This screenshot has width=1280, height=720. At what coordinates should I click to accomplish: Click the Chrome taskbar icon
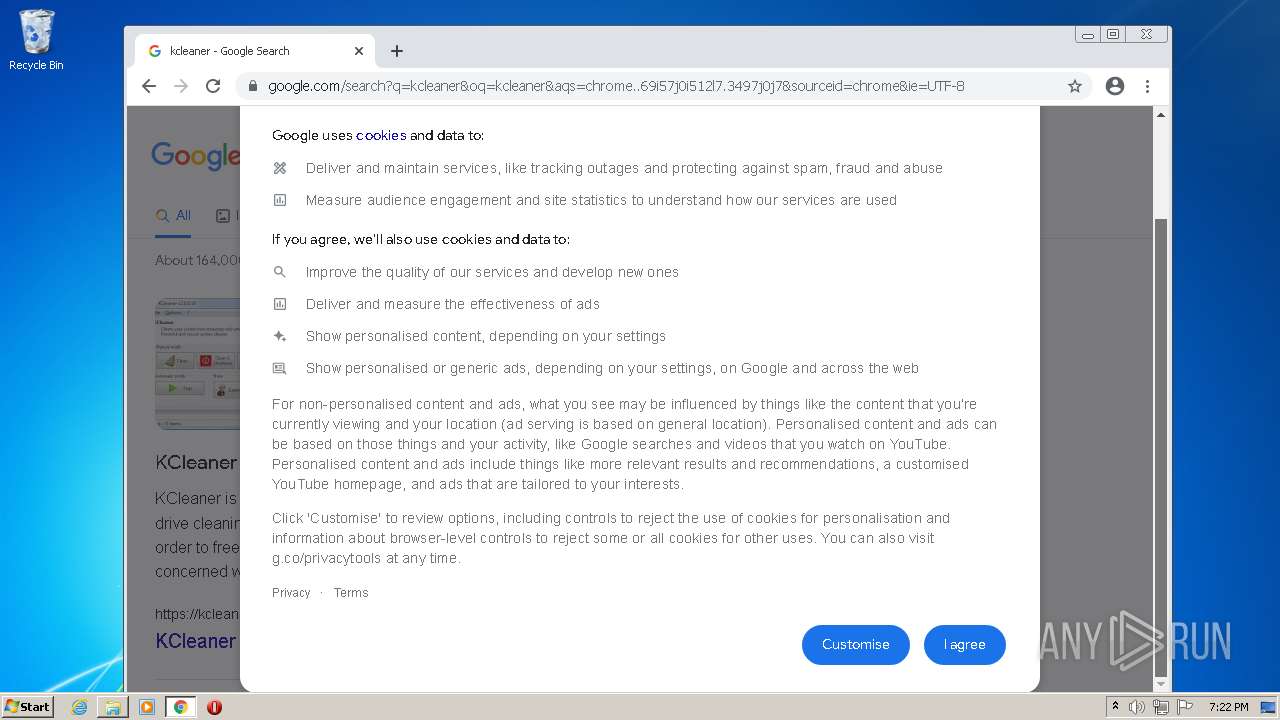(x=181, y=707)
